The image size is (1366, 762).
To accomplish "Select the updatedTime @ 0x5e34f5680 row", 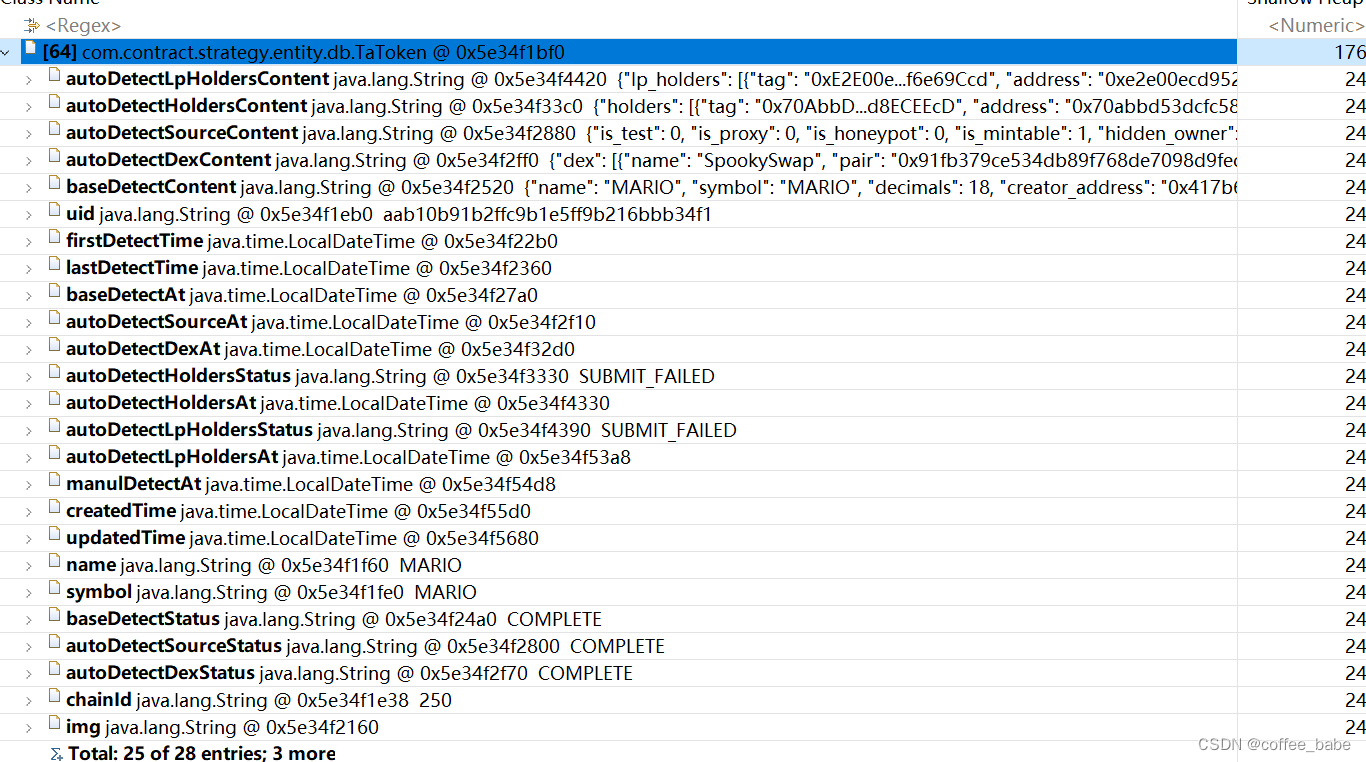I will tap(683, 538).
